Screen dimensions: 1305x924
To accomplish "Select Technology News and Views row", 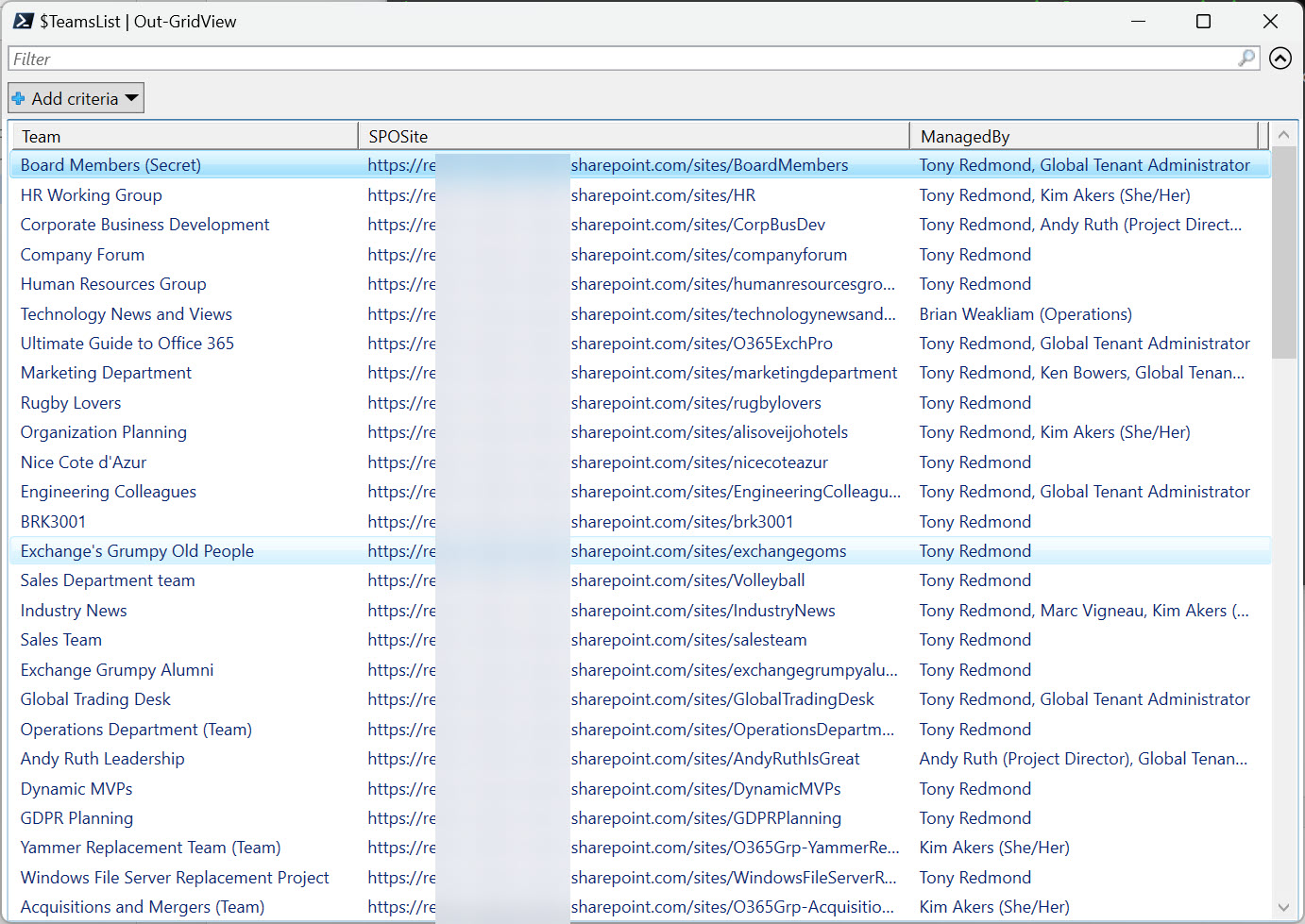I will (640, 314).
